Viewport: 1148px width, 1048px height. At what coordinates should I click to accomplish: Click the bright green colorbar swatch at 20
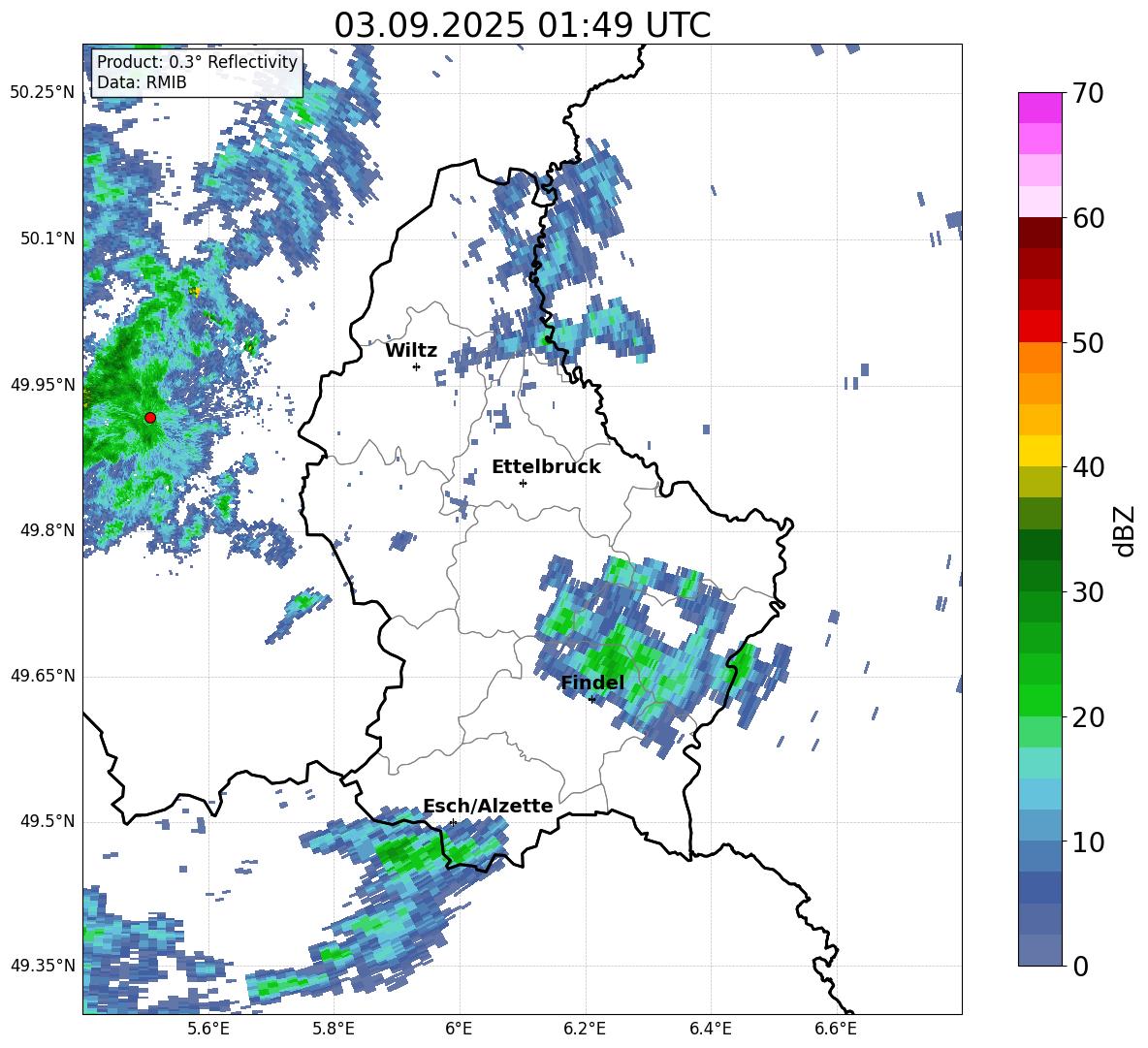[1039, 701]
